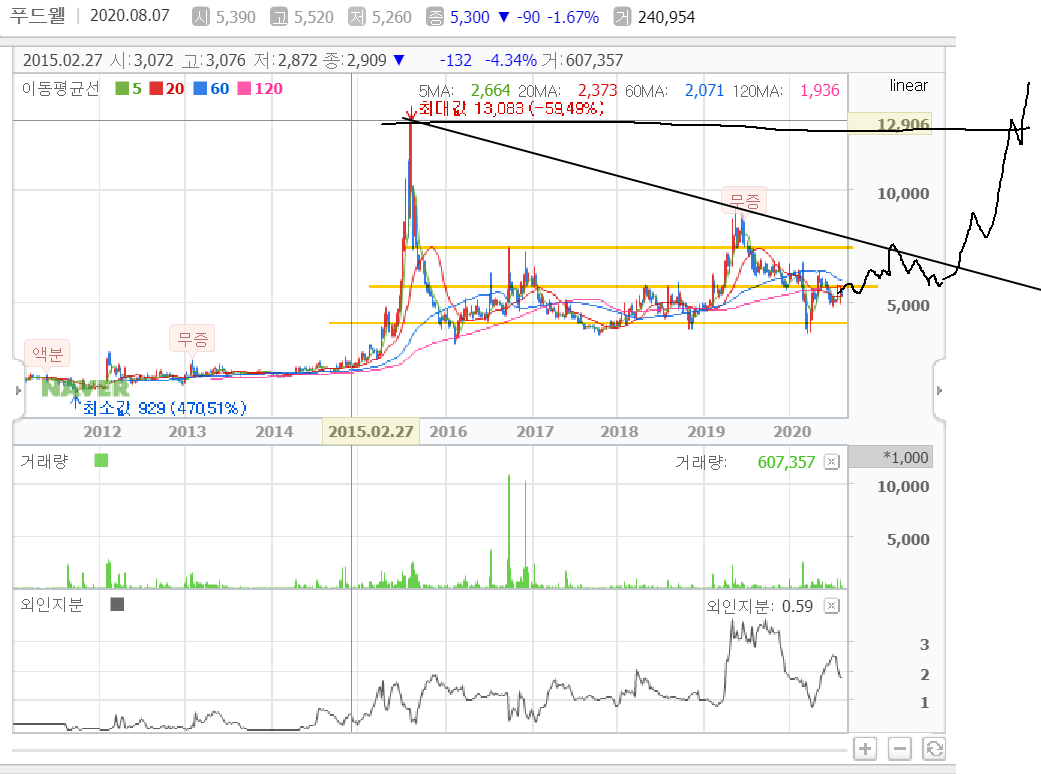Select the 2015.02.27 date marker
Image resolution: width=1041 pixels, height=774 pixels.
pyautogui.click(x=370, y=431)
